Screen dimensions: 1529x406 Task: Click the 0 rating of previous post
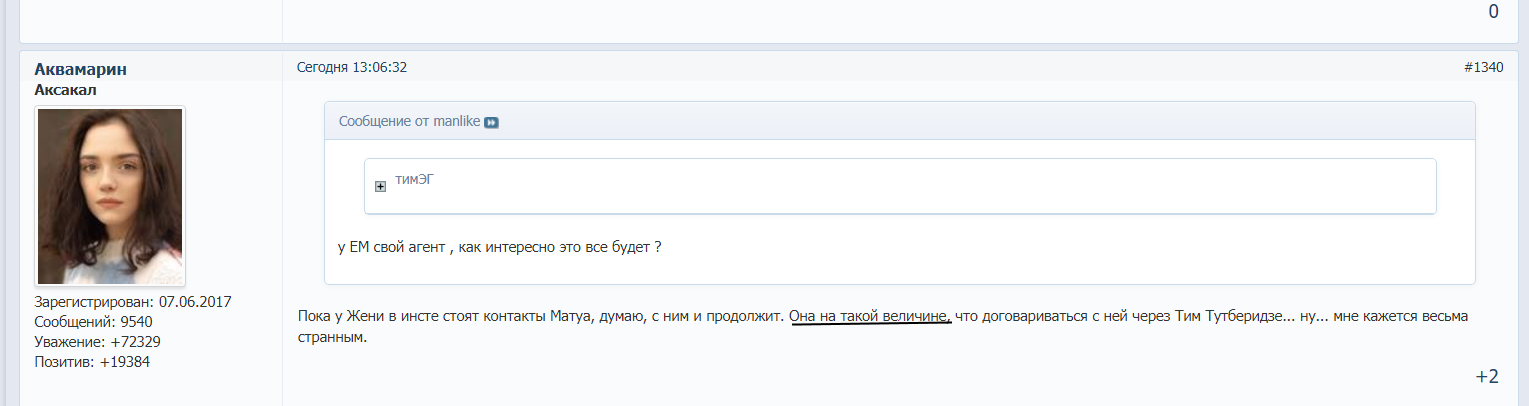[x=1493, y=12]
